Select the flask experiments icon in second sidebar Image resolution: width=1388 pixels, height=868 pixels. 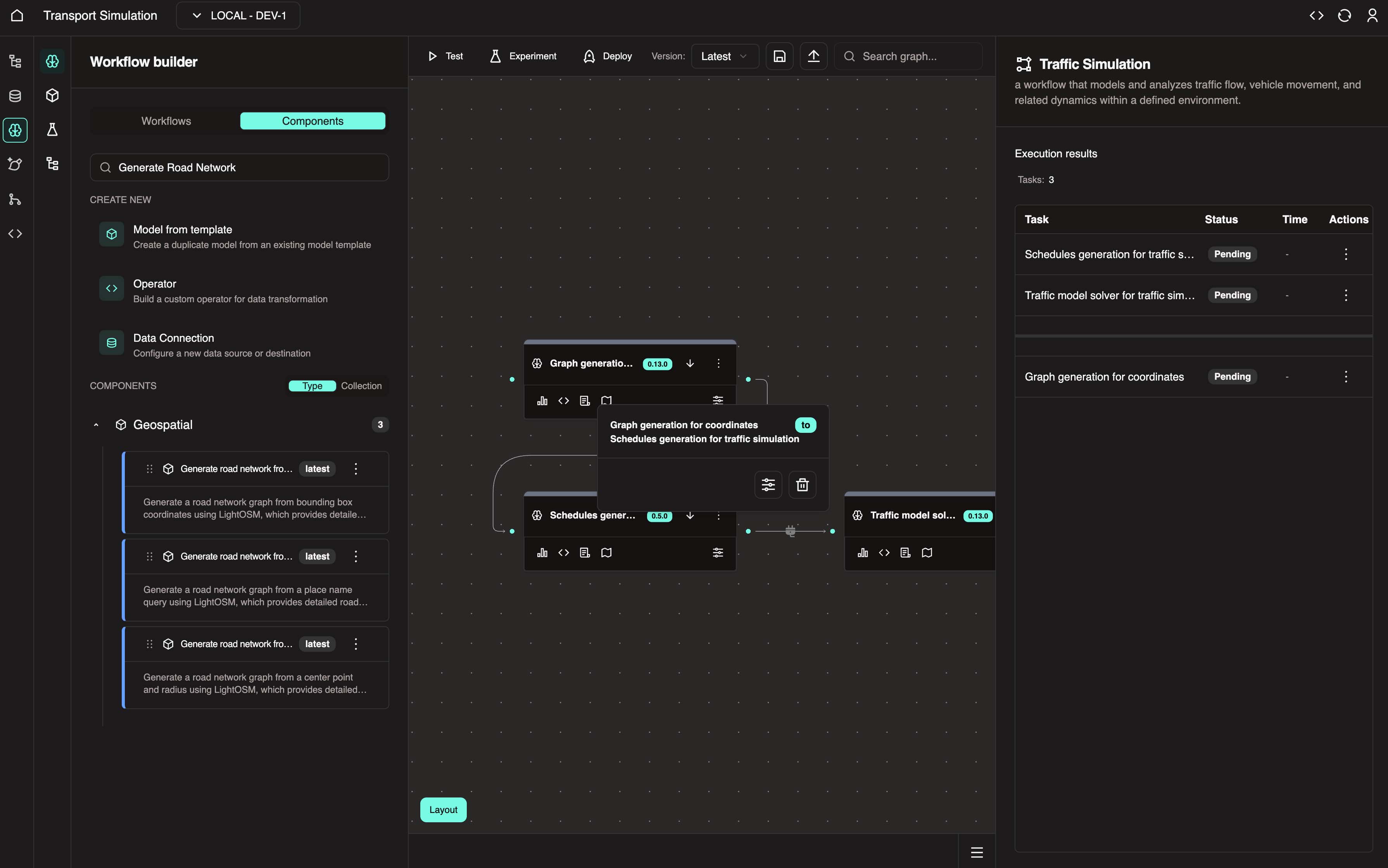[52, 130]
